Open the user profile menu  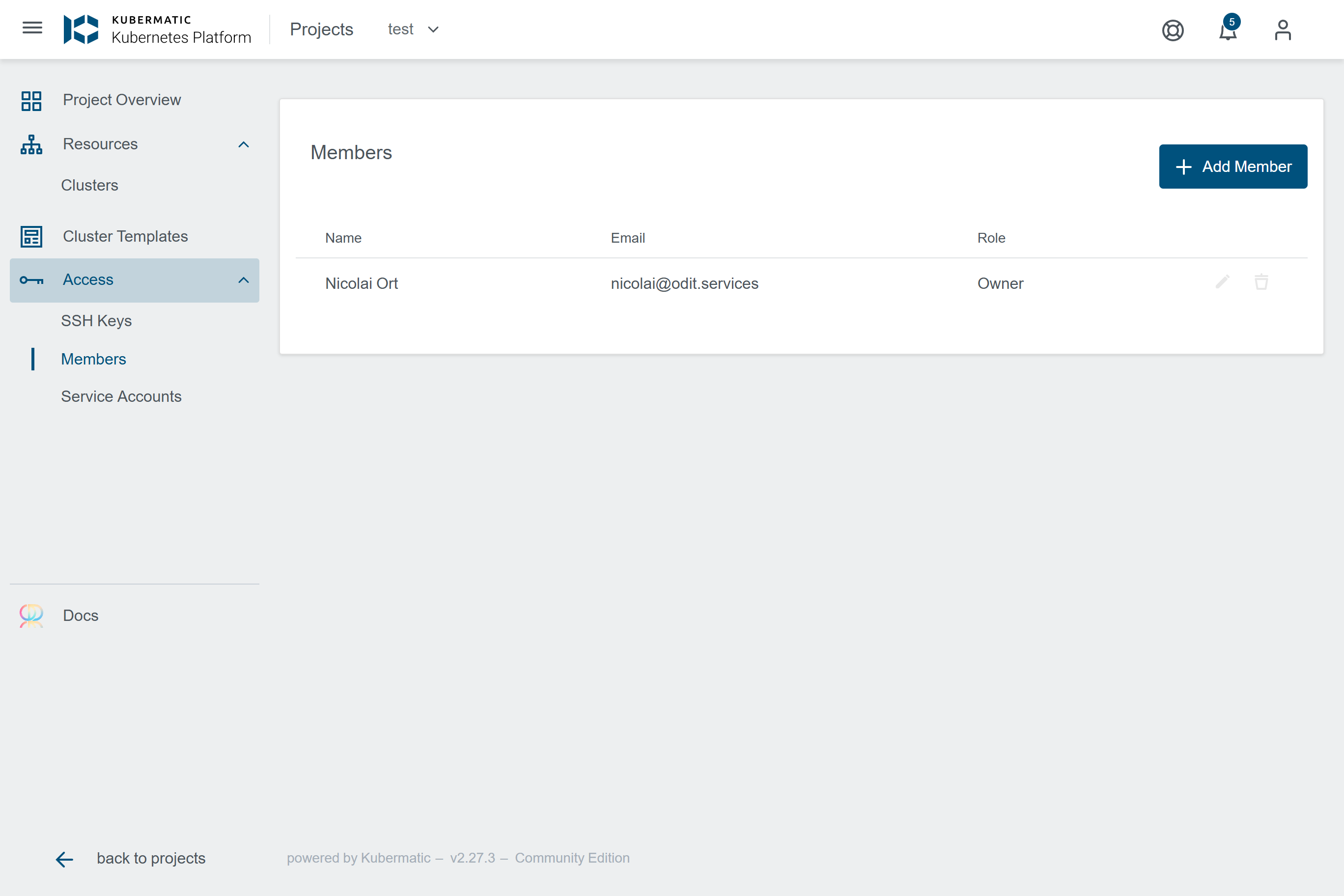tap(1282, 29)
